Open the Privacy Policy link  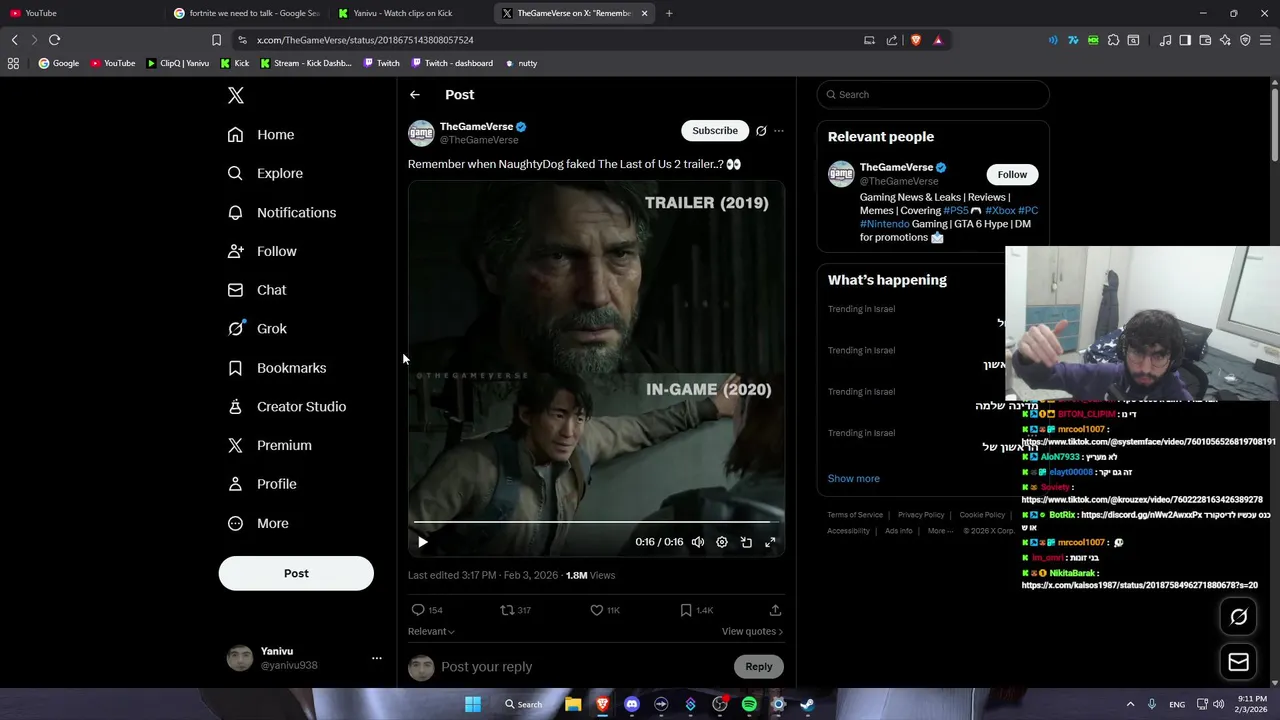921,515
